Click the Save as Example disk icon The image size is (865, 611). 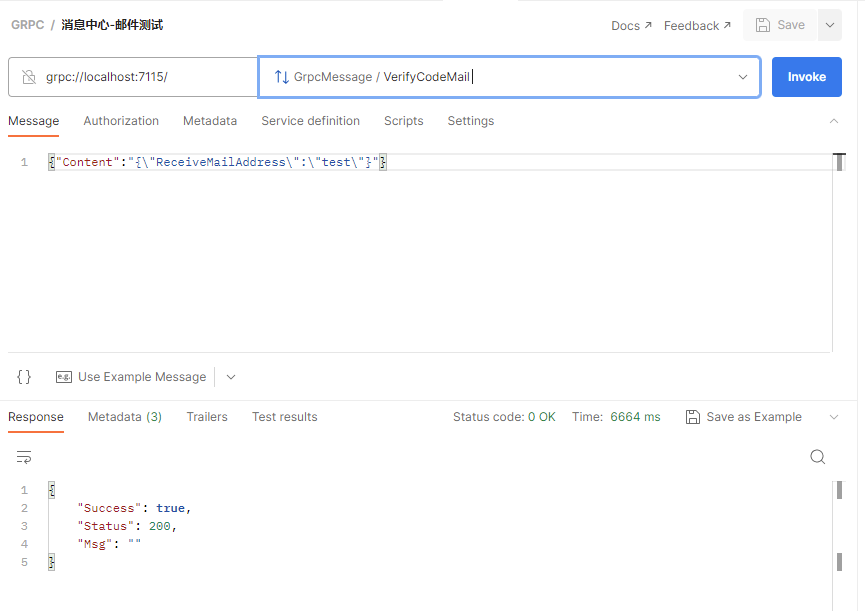click(x=693, y=417)
